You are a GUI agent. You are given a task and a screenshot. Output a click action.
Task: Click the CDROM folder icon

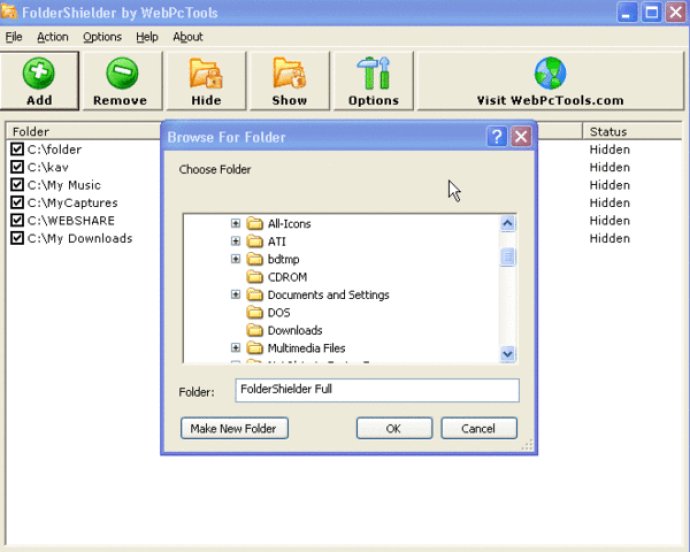coord(254,277)
